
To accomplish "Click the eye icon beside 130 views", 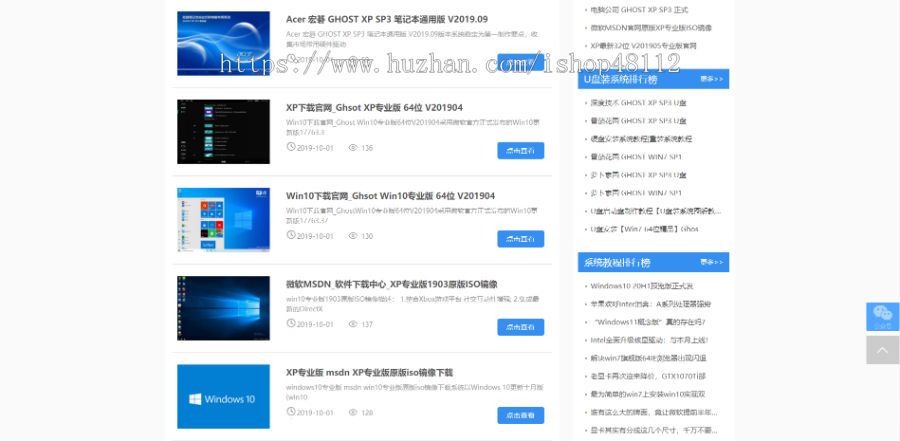I will click(353, 236).
